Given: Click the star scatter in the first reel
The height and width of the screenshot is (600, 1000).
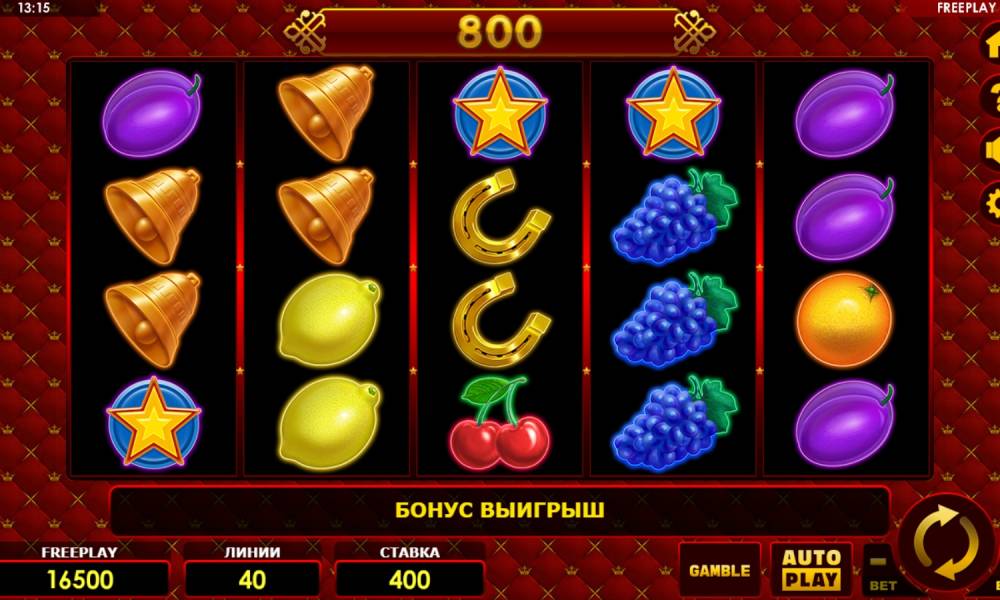Looking at the screenshot, I should pos(154,423).
